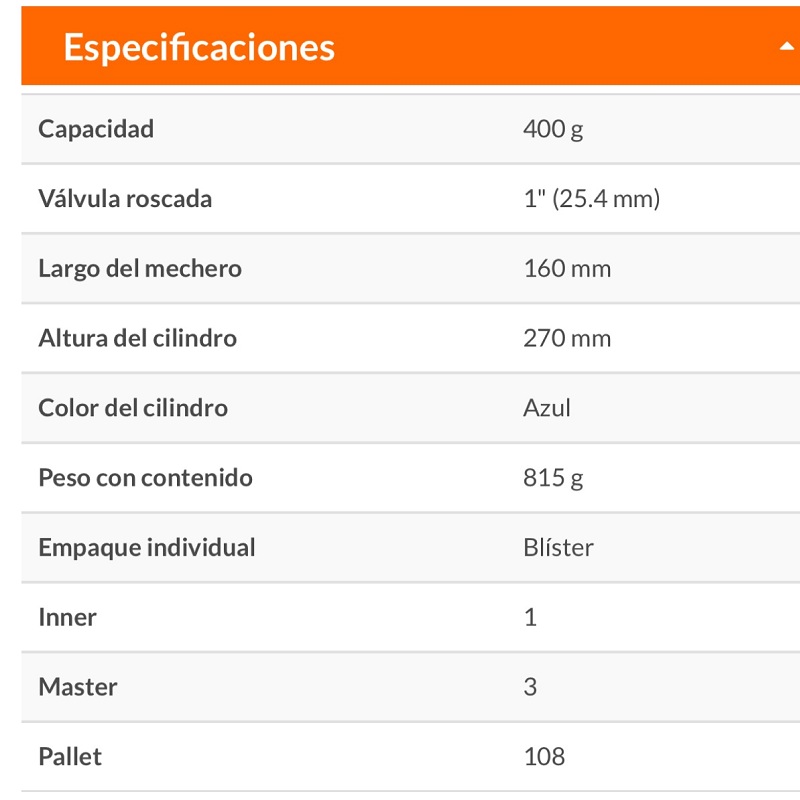Click the Peso con contenido label
Image resolution: width=800 pixels, height=800 pixels.
pos(143,477)
